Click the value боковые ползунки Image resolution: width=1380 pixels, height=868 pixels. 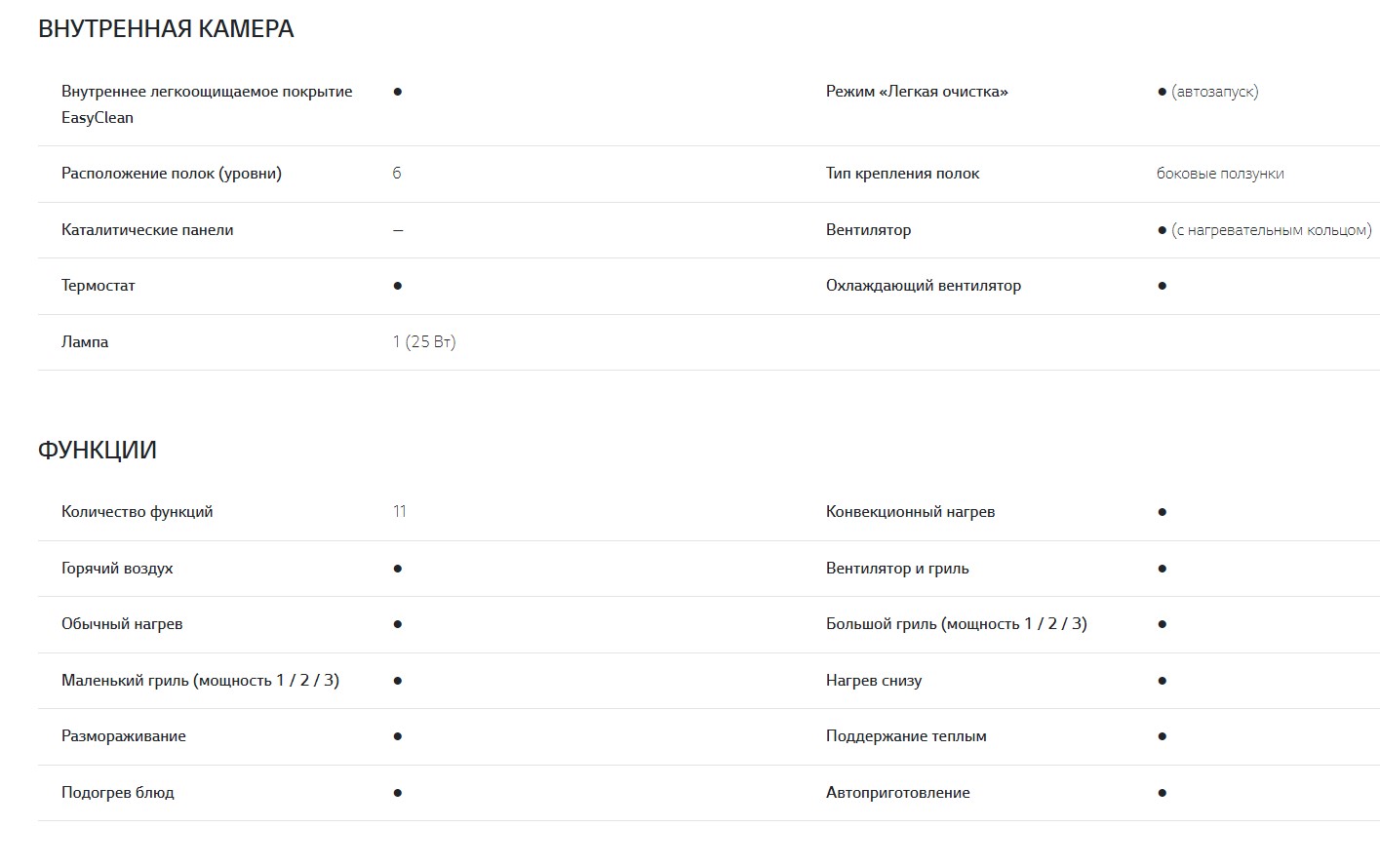1220,174
